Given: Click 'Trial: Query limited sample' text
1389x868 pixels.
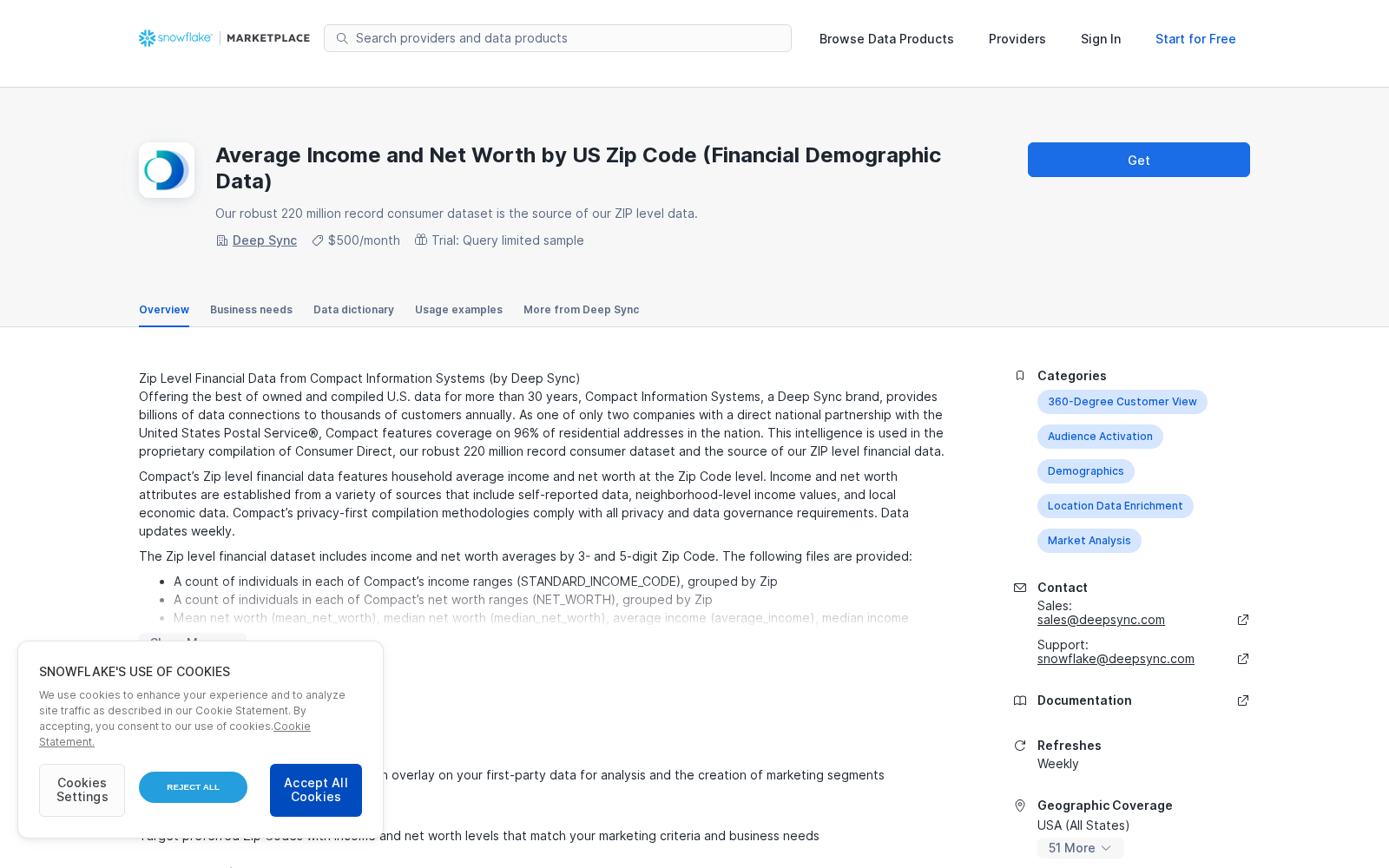Looking at the screenshot, I should [x=507, y=240].
